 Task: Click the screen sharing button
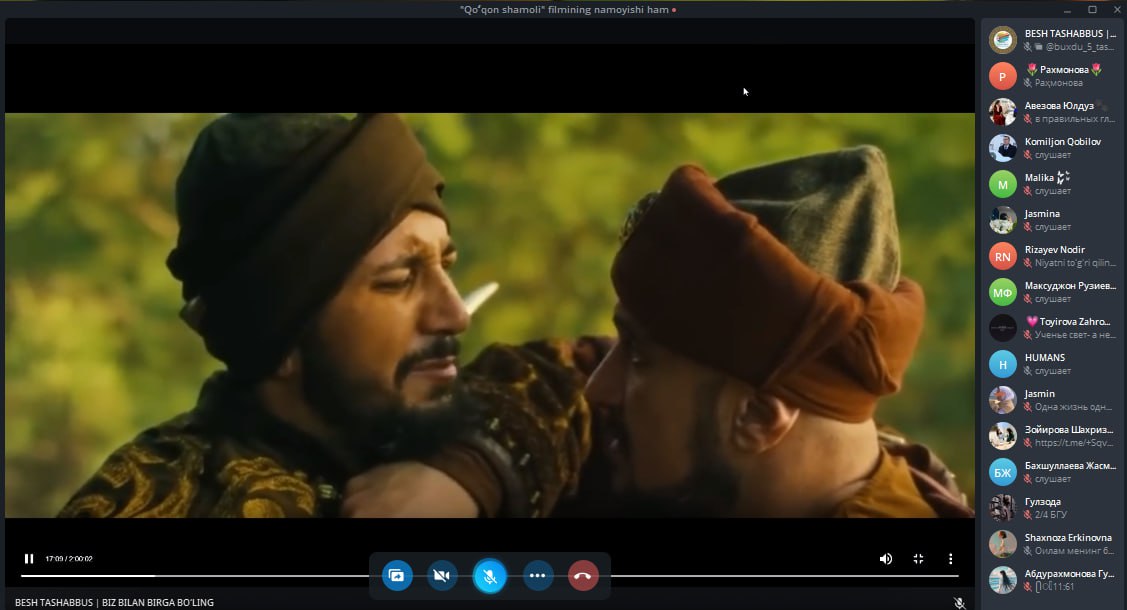(397, 576)
